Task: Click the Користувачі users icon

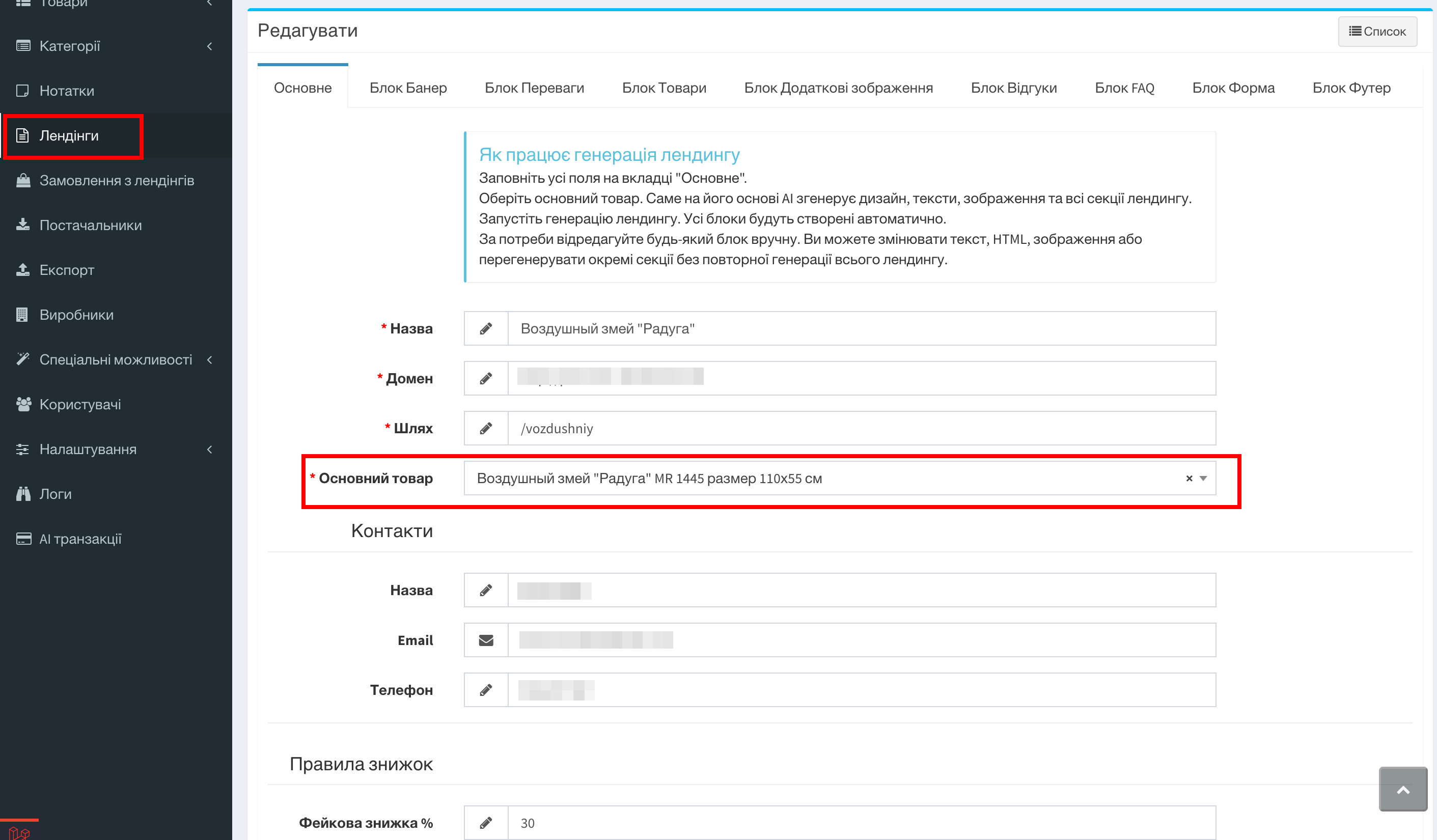Action: pos(23,404)
